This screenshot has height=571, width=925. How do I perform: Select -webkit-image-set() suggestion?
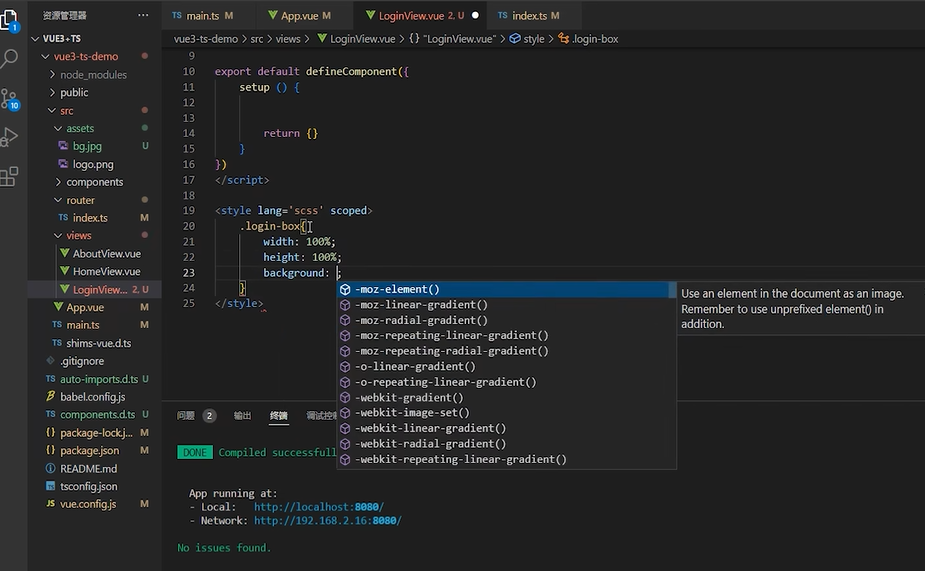506,412
